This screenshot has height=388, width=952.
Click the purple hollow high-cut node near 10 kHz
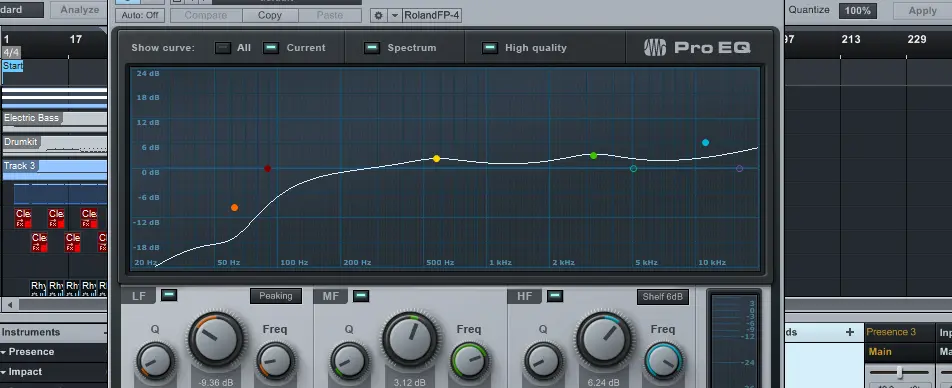point(740,169)
